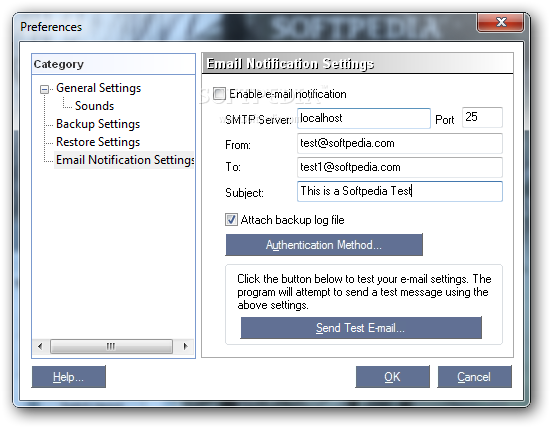
Task: Uncheck Attach backup log file
Action: click(x=231, y=220)
